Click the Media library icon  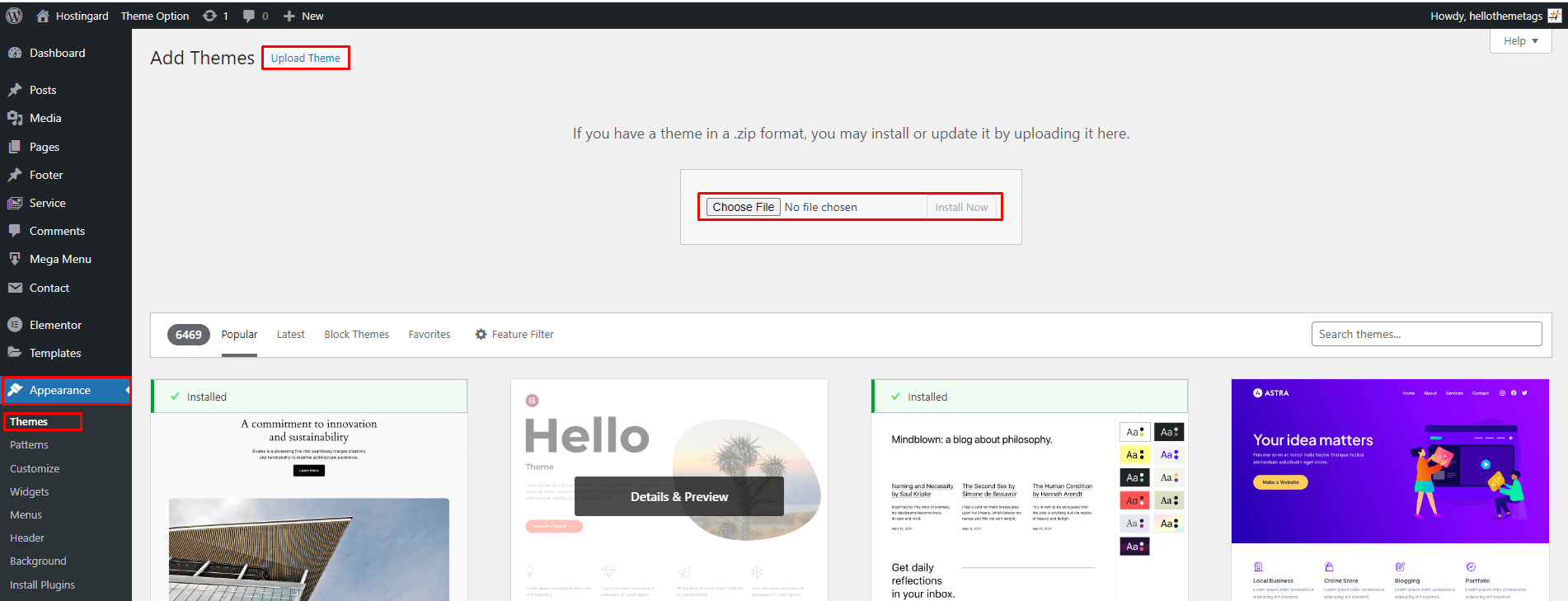pos(15,118)
